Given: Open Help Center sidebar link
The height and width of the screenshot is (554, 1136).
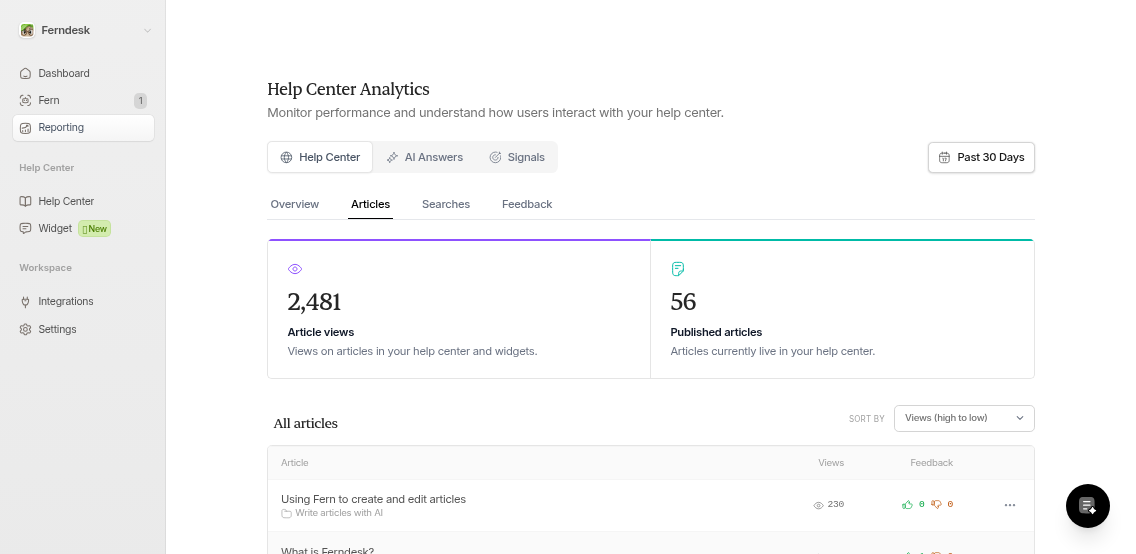Looking at the screenshot, I should [x=83, y=201].
